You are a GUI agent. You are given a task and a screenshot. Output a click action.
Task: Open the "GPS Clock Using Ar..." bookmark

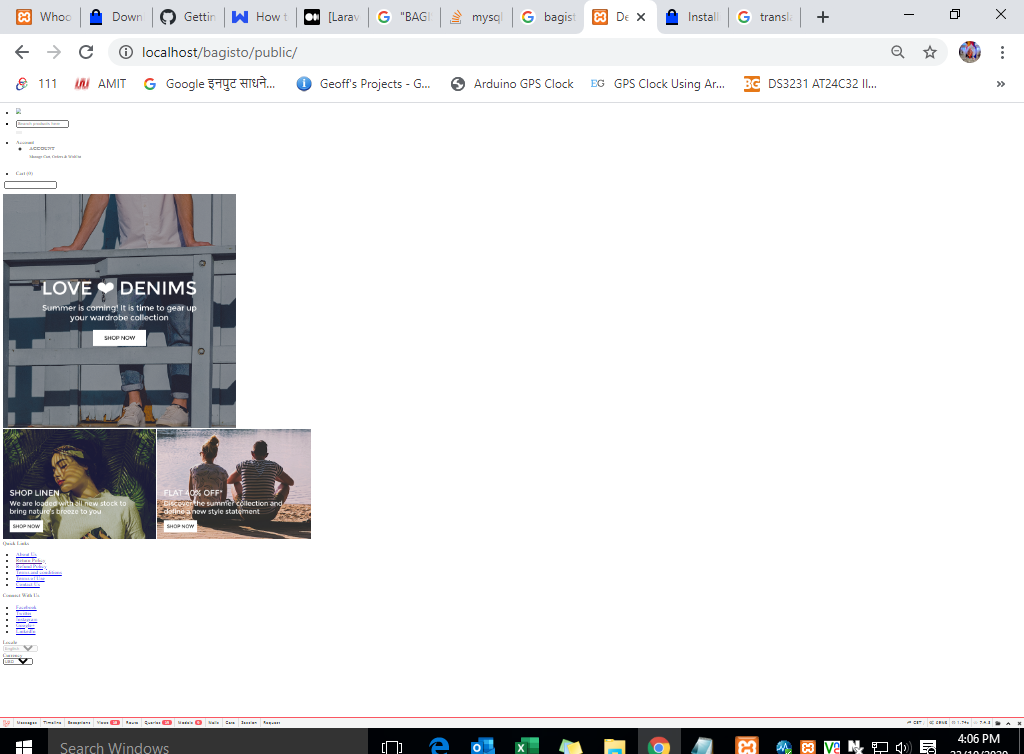click(x=658, y=84)
